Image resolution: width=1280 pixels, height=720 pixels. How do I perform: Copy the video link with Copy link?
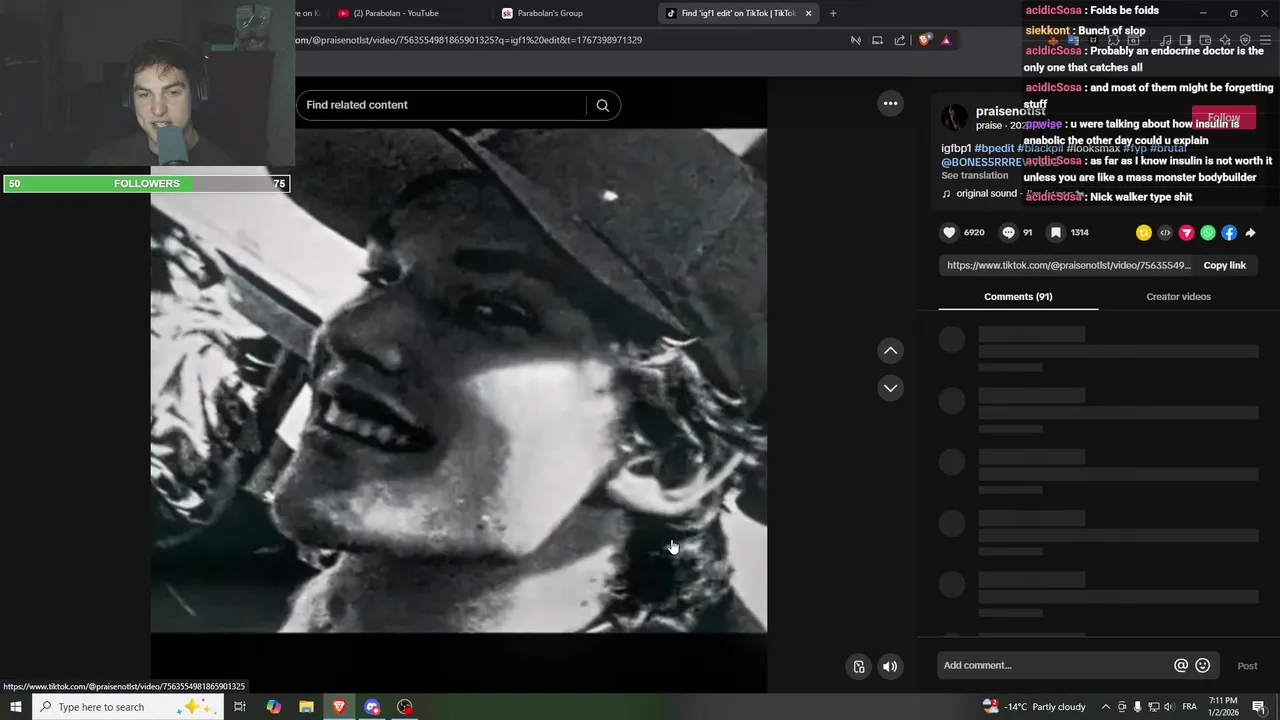coord(1224,265)
